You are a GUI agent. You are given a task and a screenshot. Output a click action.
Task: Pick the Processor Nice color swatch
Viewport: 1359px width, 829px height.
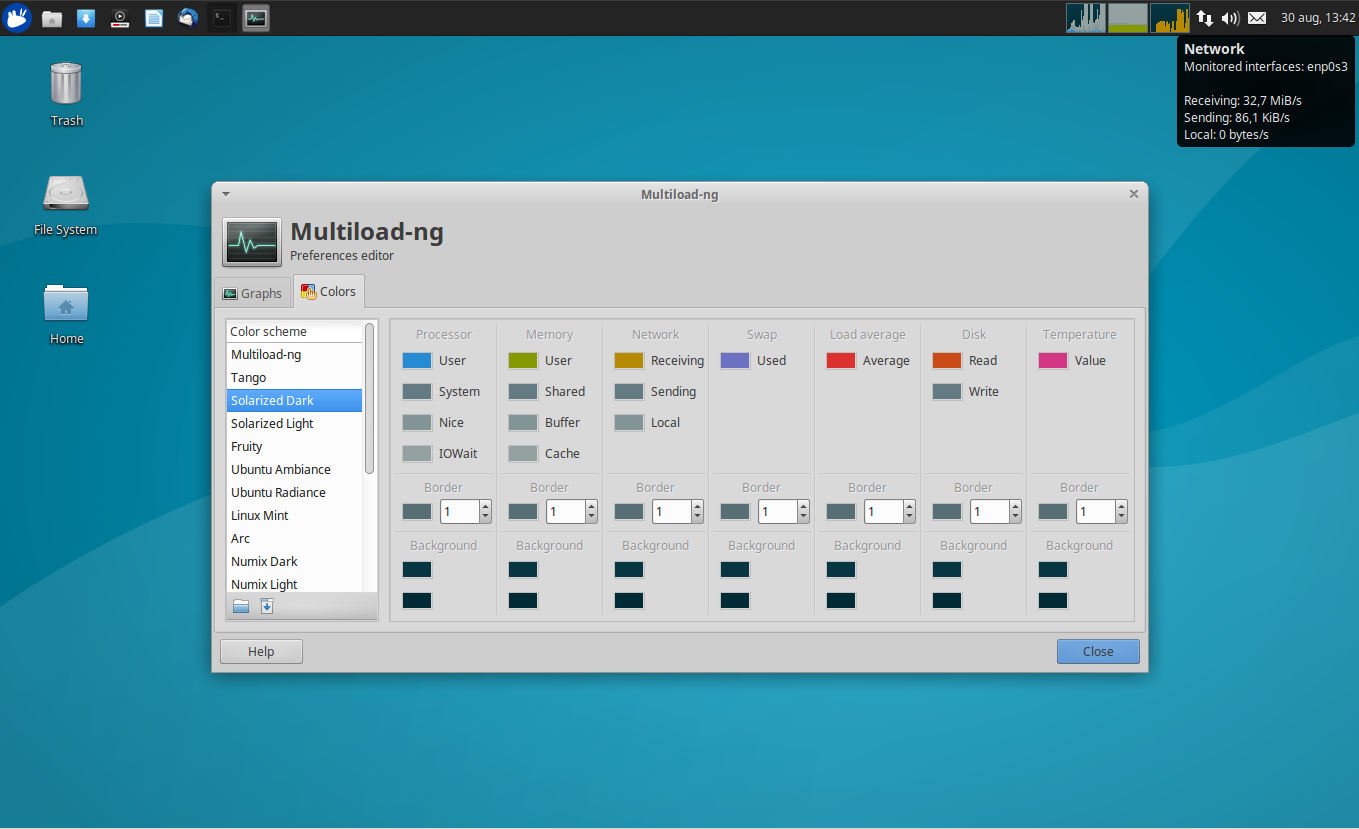[417, 422]
